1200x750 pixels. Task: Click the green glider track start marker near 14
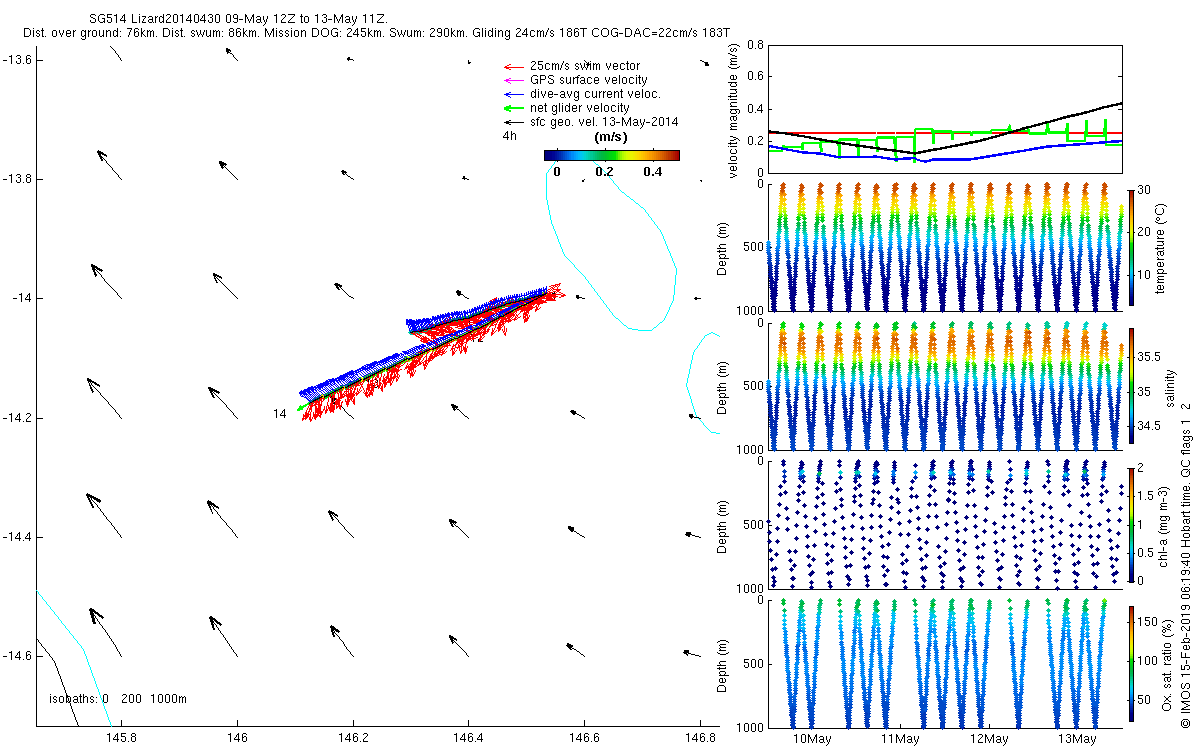coord(301,408)
